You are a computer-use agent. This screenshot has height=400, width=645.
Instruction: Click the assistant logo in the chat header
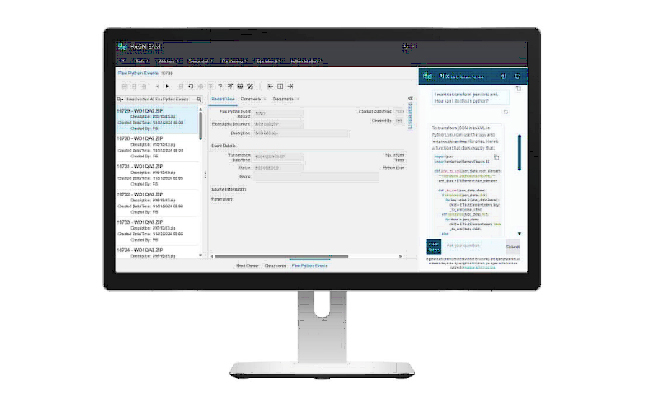(x=427, y=76)
